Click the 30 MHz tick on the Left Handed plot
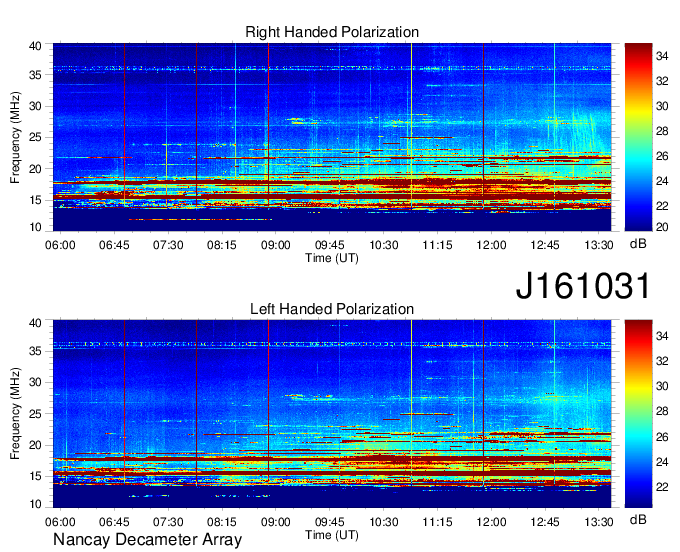680x552 pixels. coord(36,382)
